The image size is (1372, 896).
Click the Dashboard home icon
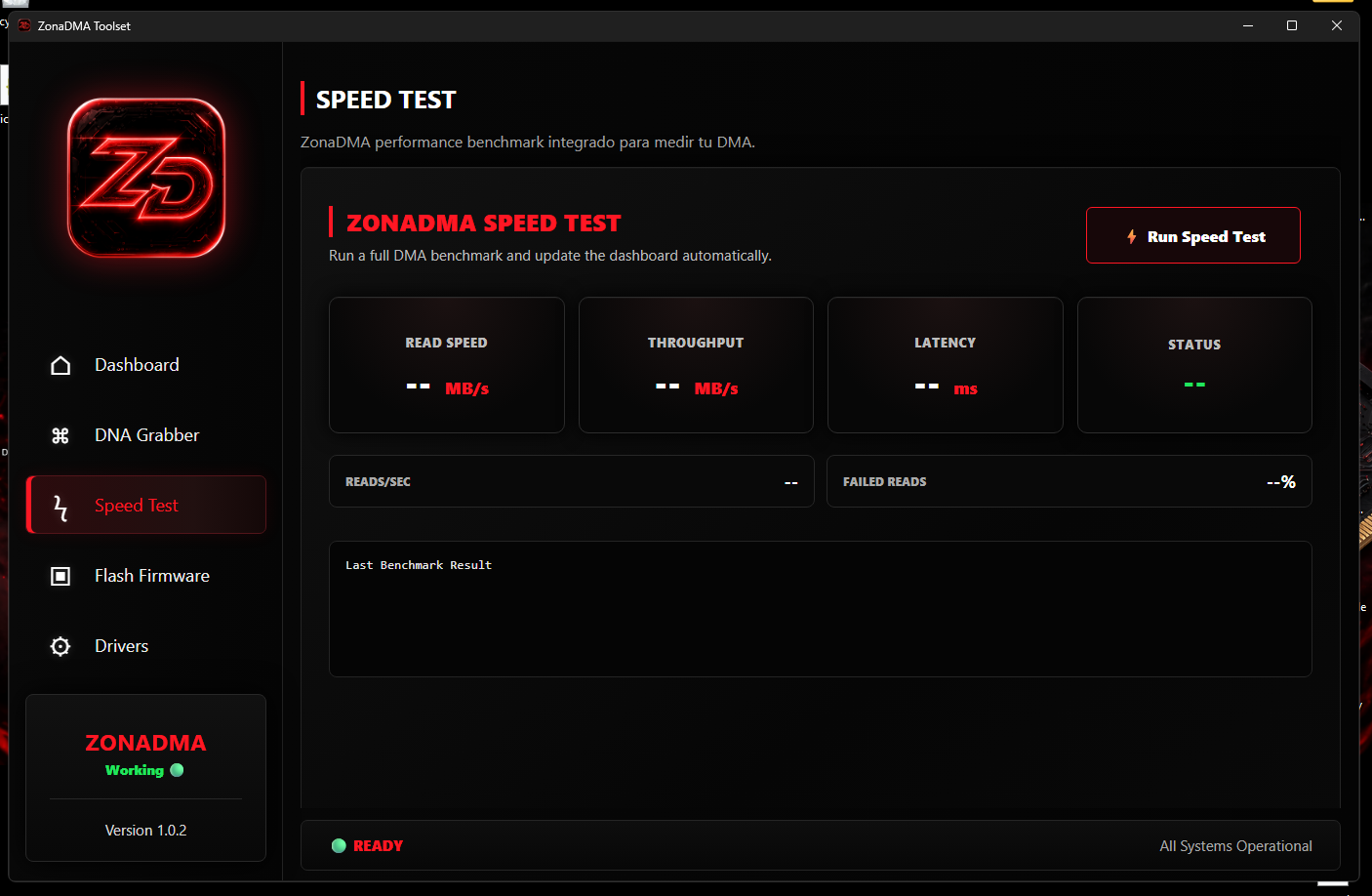[x=61, y=365]
